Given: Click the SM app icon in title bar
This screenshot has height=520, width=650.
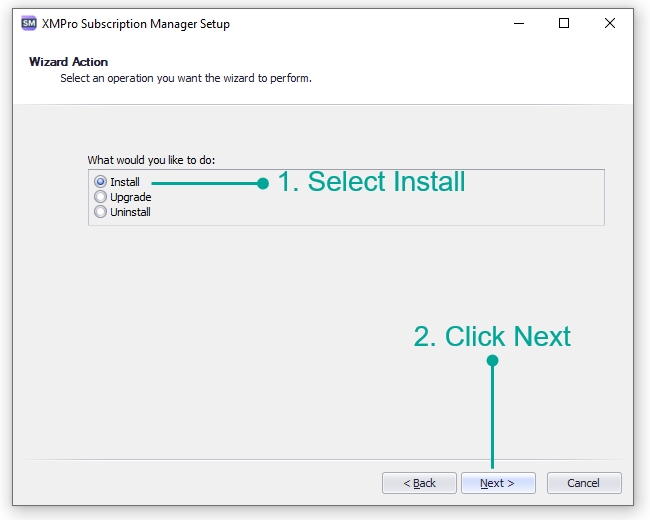Looking at the screenshot, I should pos(29,23).
